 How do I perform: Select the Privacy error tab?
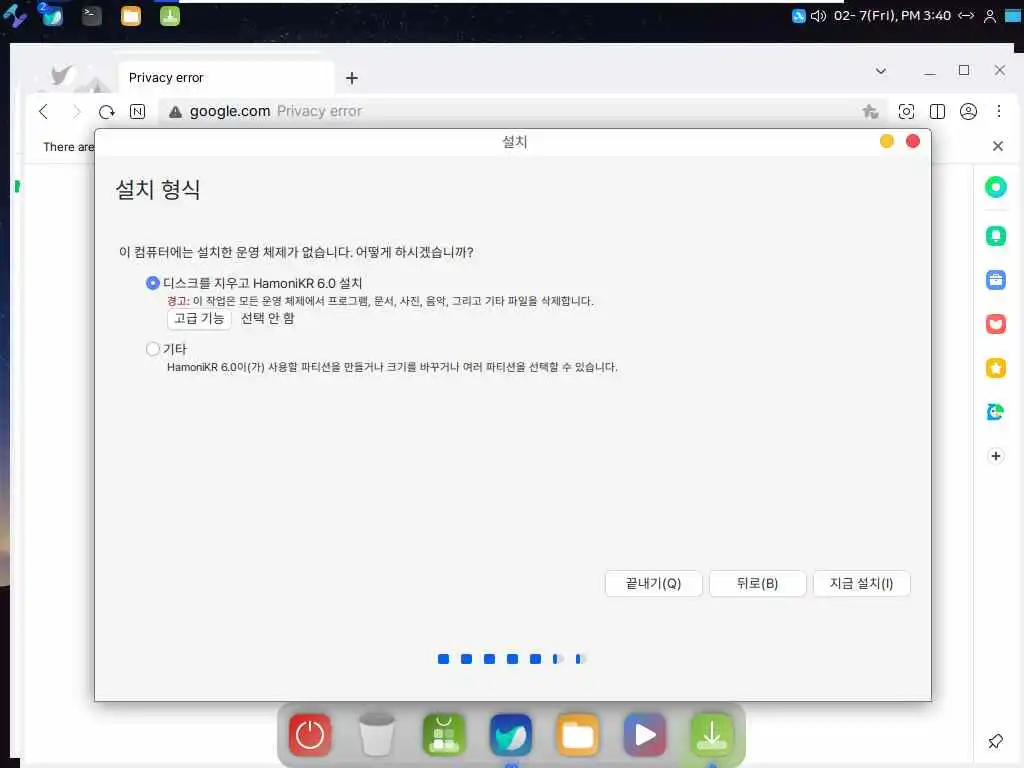click(x=225, y=78)
